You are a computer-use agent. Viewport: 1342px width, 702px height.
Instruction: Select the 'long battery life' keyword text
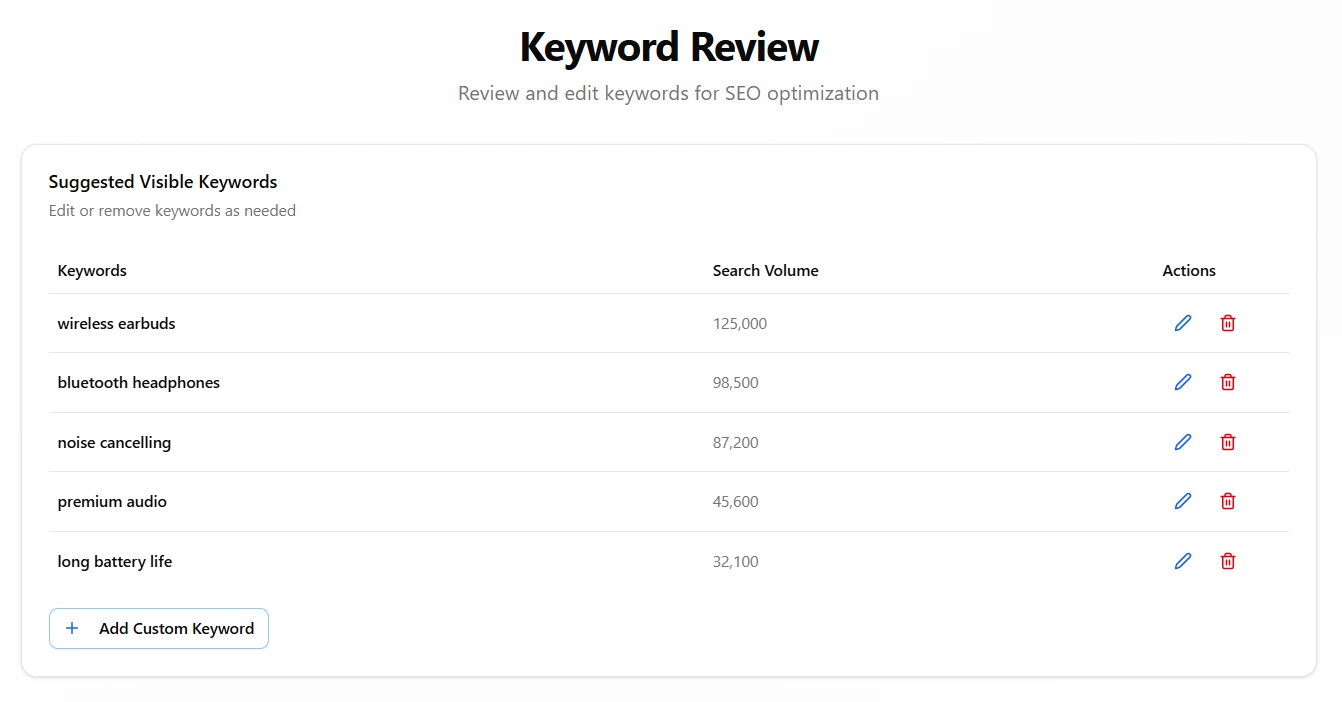pyautogui.click(x=115, y=562)
